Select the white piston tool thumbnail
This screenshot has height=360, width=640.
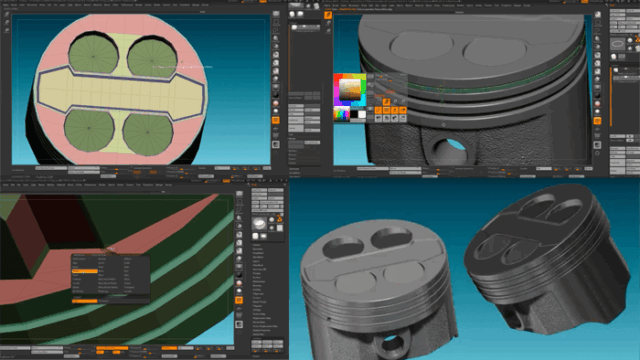[259, 223]
